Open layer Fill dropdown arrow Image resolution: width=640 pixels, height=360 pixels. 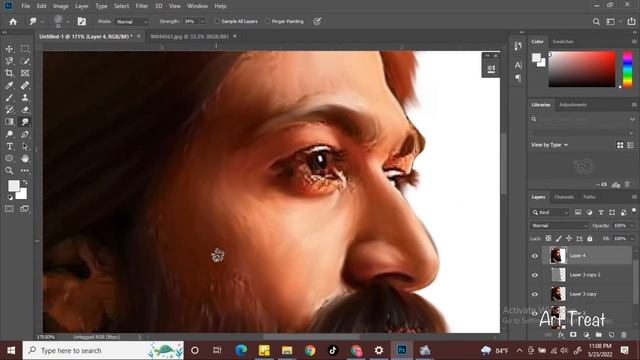[632, 238]
